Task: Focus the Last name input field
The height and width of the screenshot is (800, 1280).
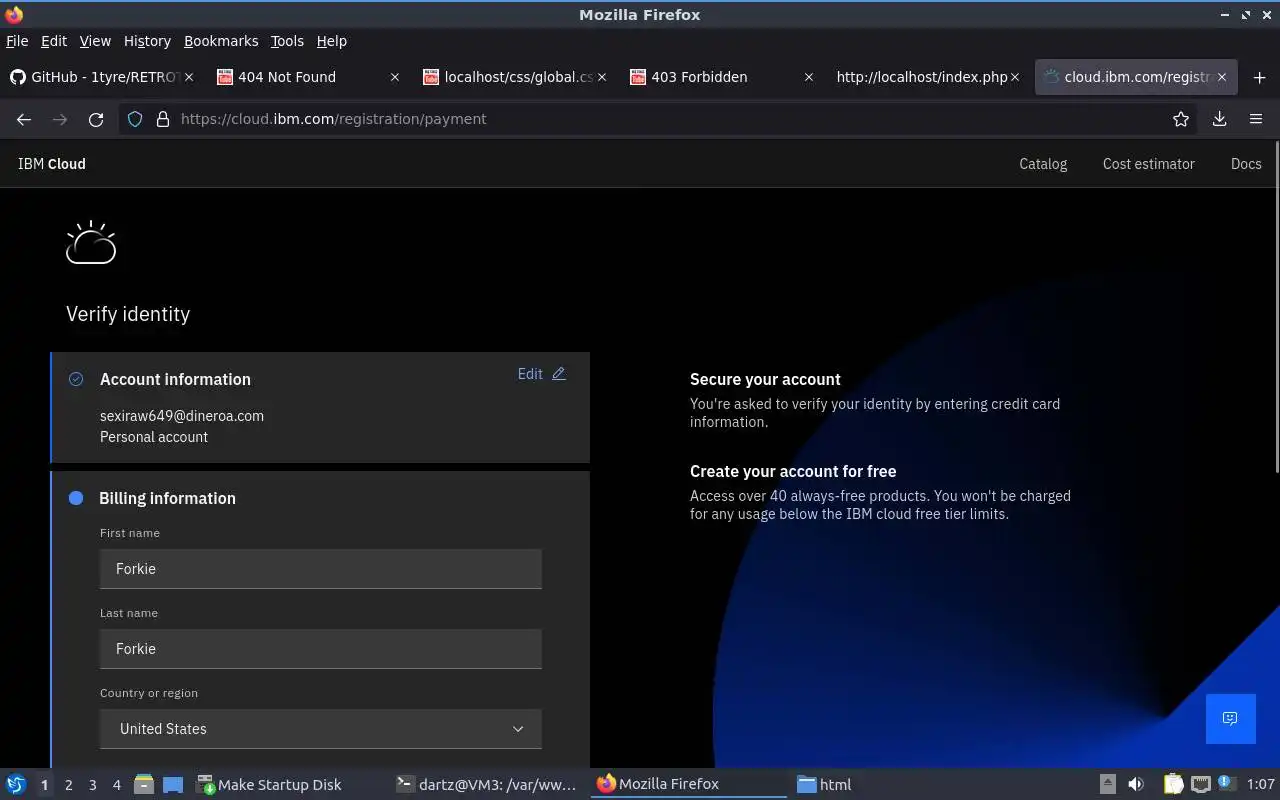Action: 321,649
